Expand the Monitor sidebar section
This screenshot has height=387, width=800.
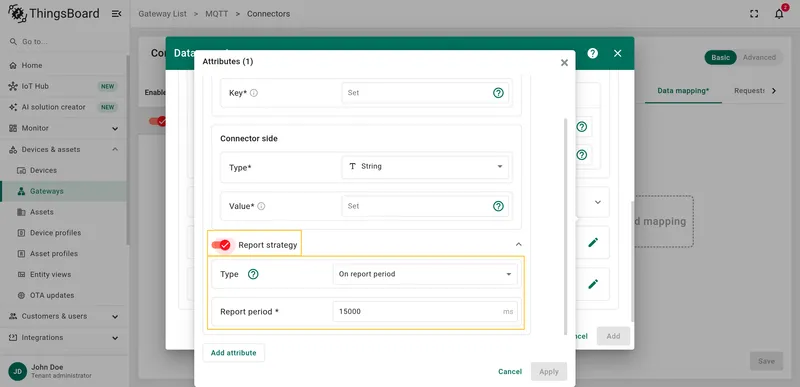tap(115, 128)
